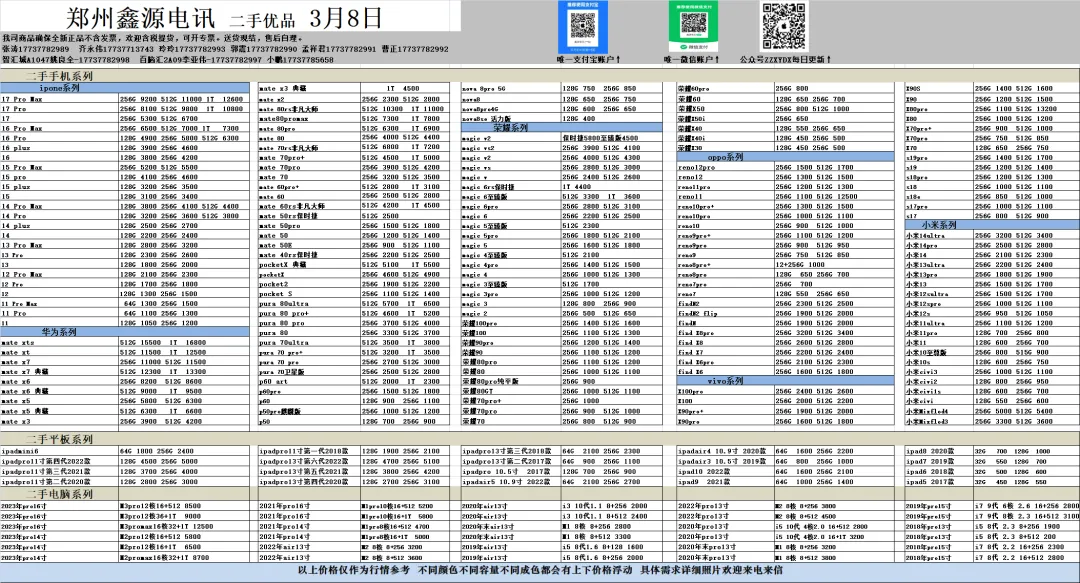Select price cell 256G 3200 512G 3400
Screen dimensions: 1080x583
(x=1014, y=236)
